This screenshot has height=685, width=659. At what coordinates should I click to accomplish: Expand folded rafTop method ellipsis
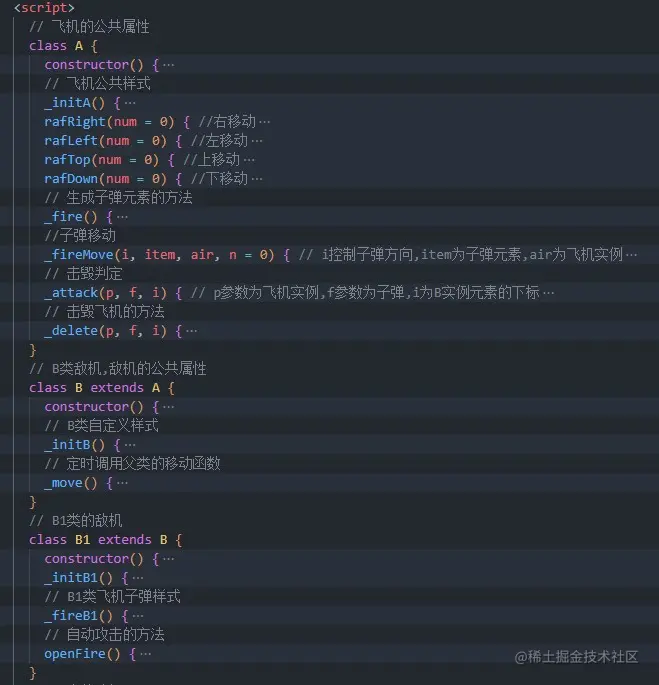click(250, 160)
